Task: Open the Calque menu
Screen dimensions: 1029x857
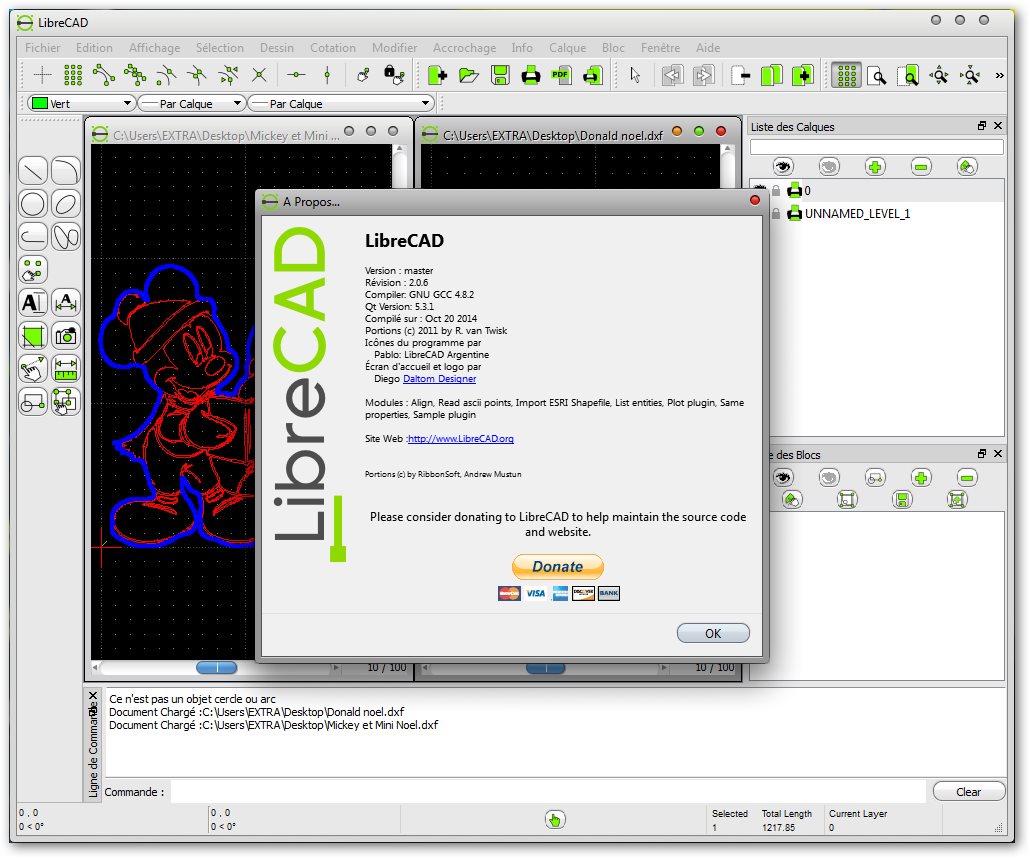Action: point(567,47)
